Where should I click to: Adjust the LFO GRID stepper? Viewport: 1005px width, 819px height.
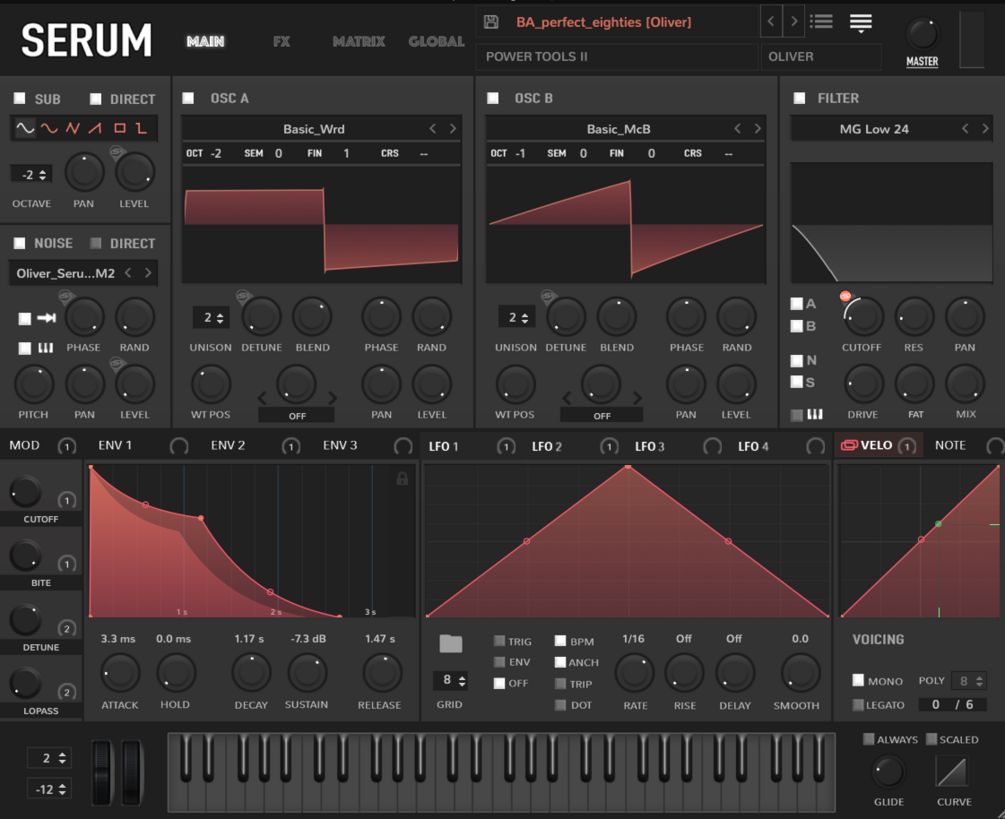click(x=451, y=680)
